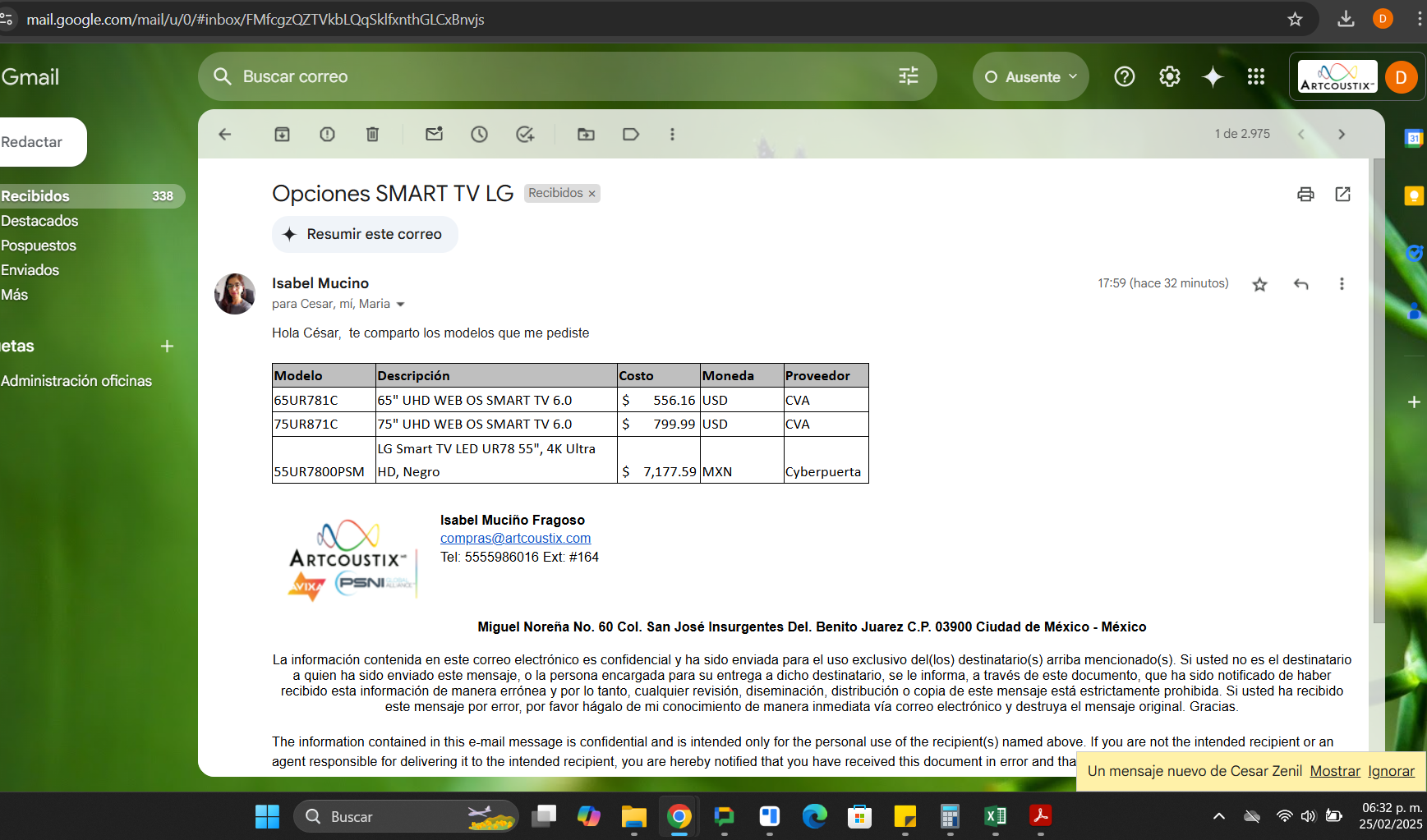Open Gmail help question mark
The image size is (1427, 840).
[x=1124, y=76]
